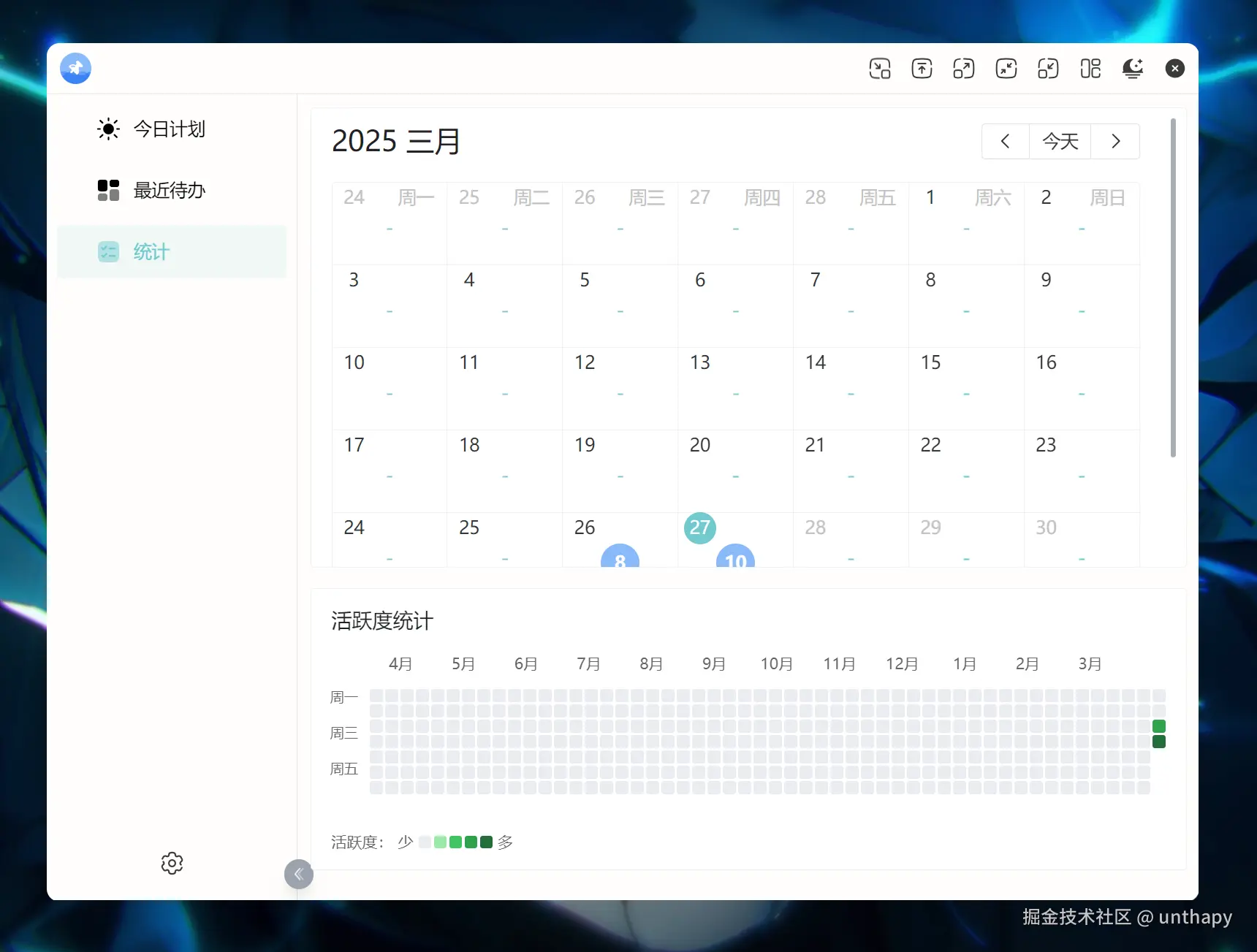
Task: Click the dark green heatmap activity cell
Action: coord(1159,742)
